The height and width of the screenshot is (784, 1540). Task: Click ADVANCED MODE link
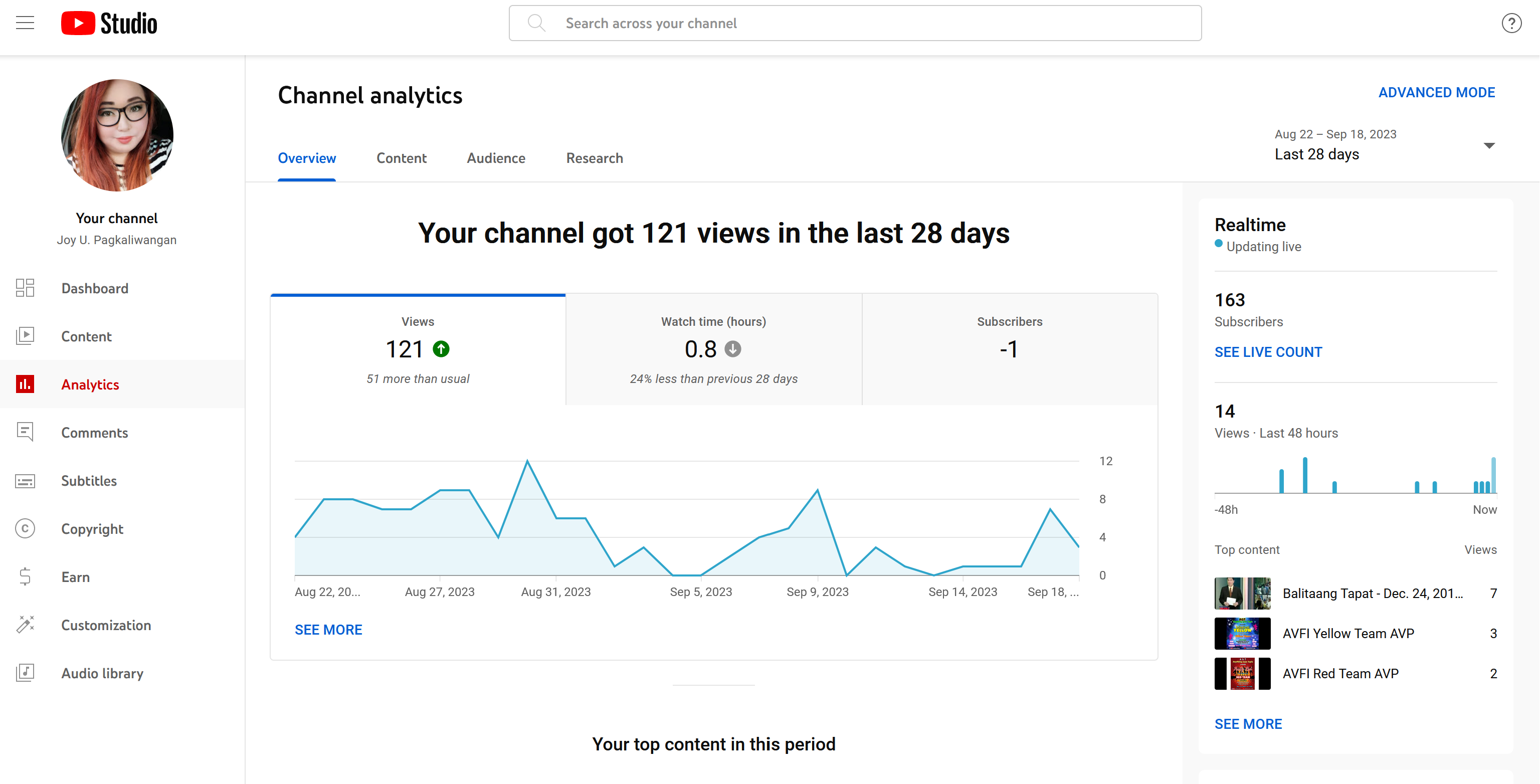(x=1436, y=93)
